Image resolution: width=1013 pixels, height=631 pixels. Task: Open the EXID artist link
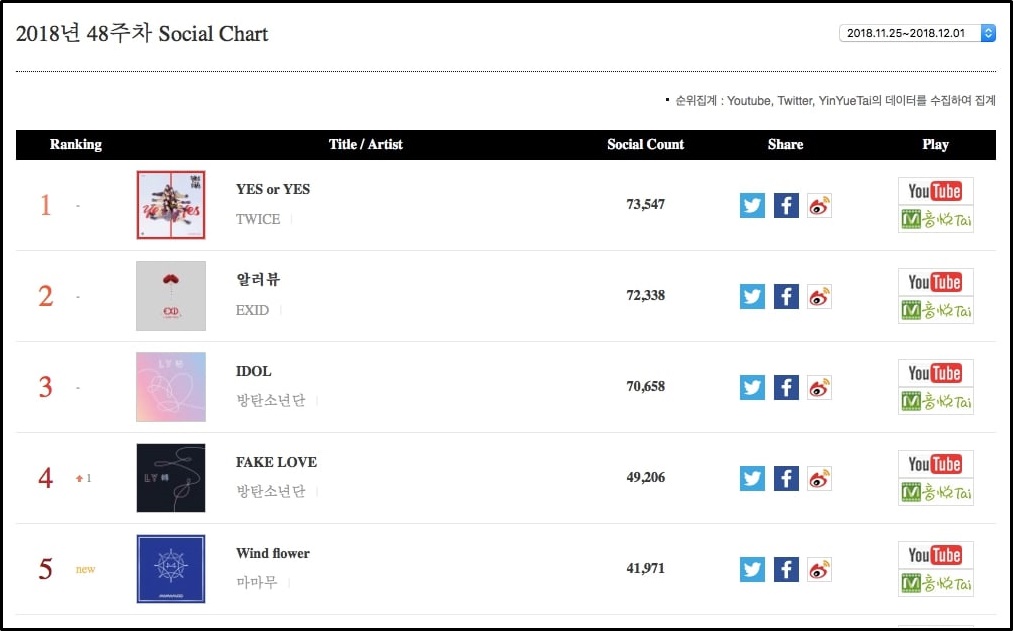tap(252, 310)
